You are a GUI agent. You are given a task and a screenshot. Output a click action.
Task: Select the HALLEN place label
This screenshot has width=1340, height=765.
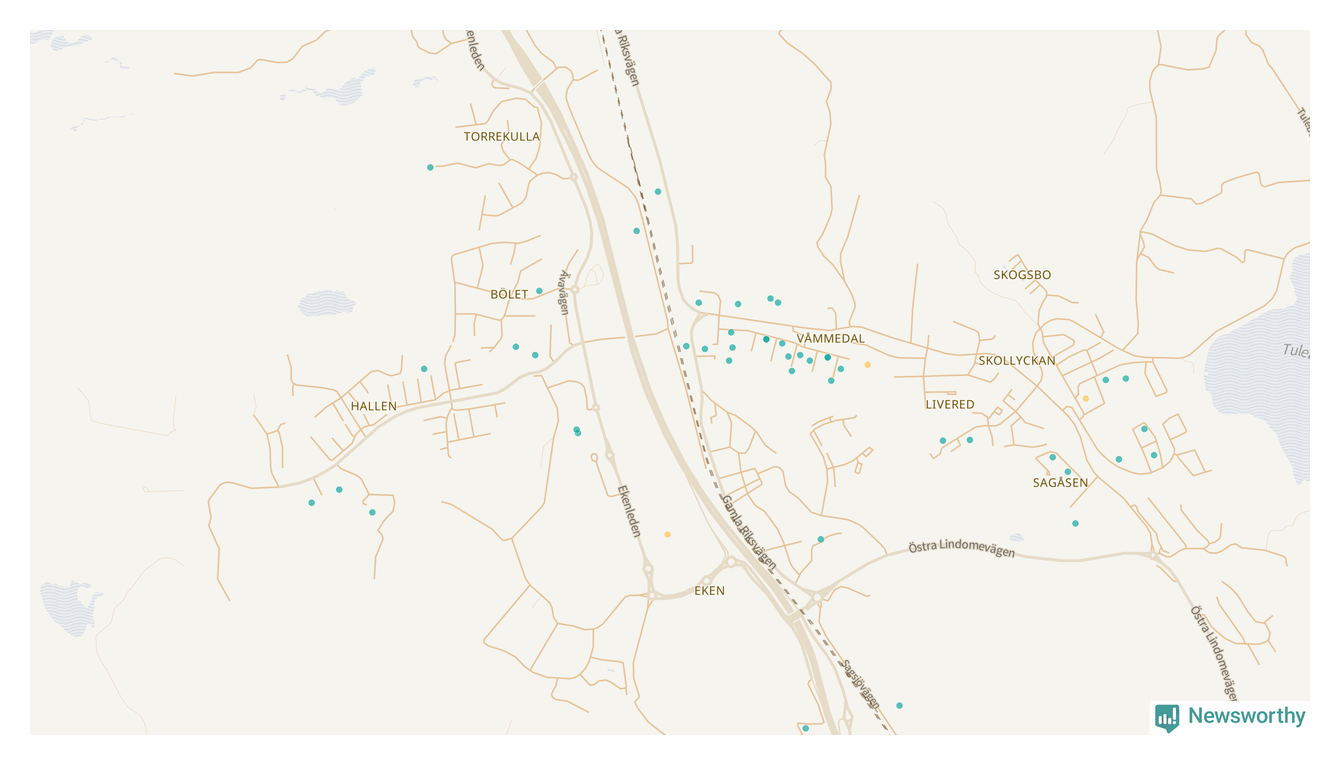[x=373, y=406]
